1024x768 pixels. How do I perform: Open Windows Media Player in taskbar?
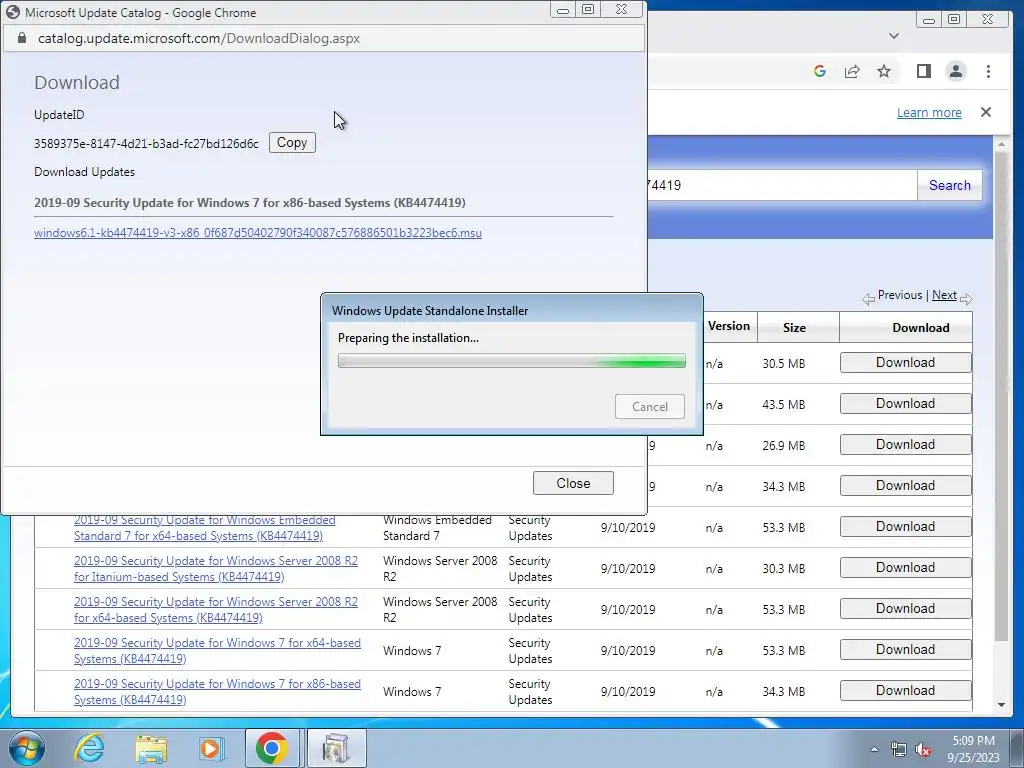coord(211,748)
